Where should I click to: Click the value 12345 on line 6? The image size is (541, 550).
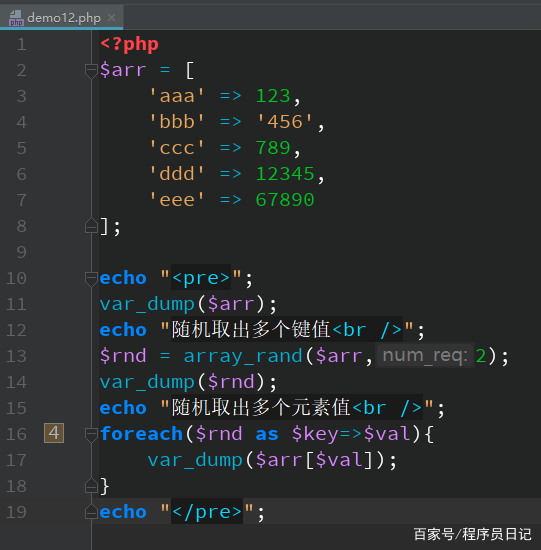click(x=285, y=174)
